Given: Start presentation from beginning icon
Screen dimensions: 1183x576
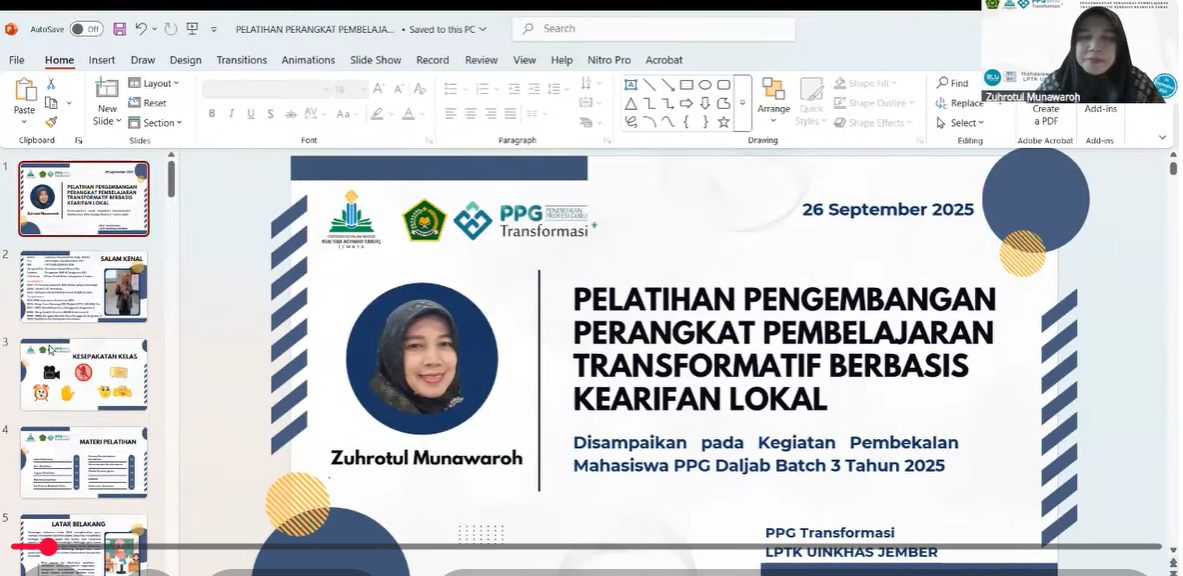Looking at the screenshot, I should click(192, 29).
